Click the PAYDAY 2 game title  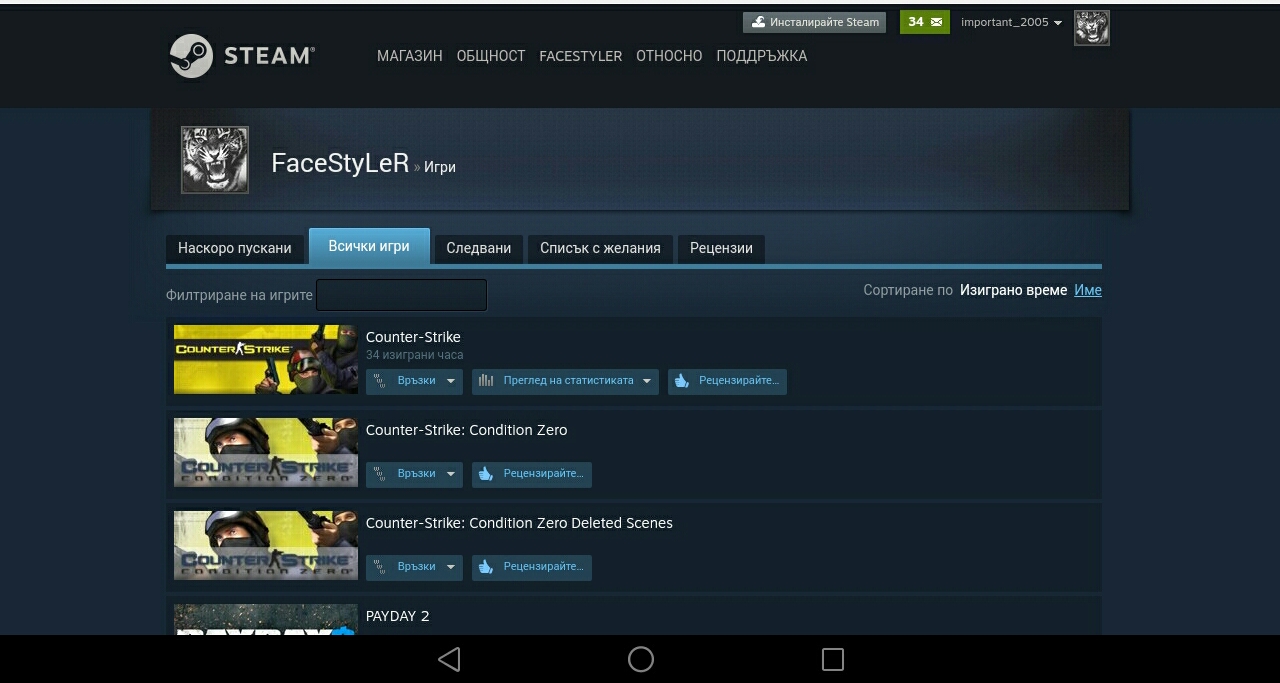pyautogui.click(x=398, y=616)
